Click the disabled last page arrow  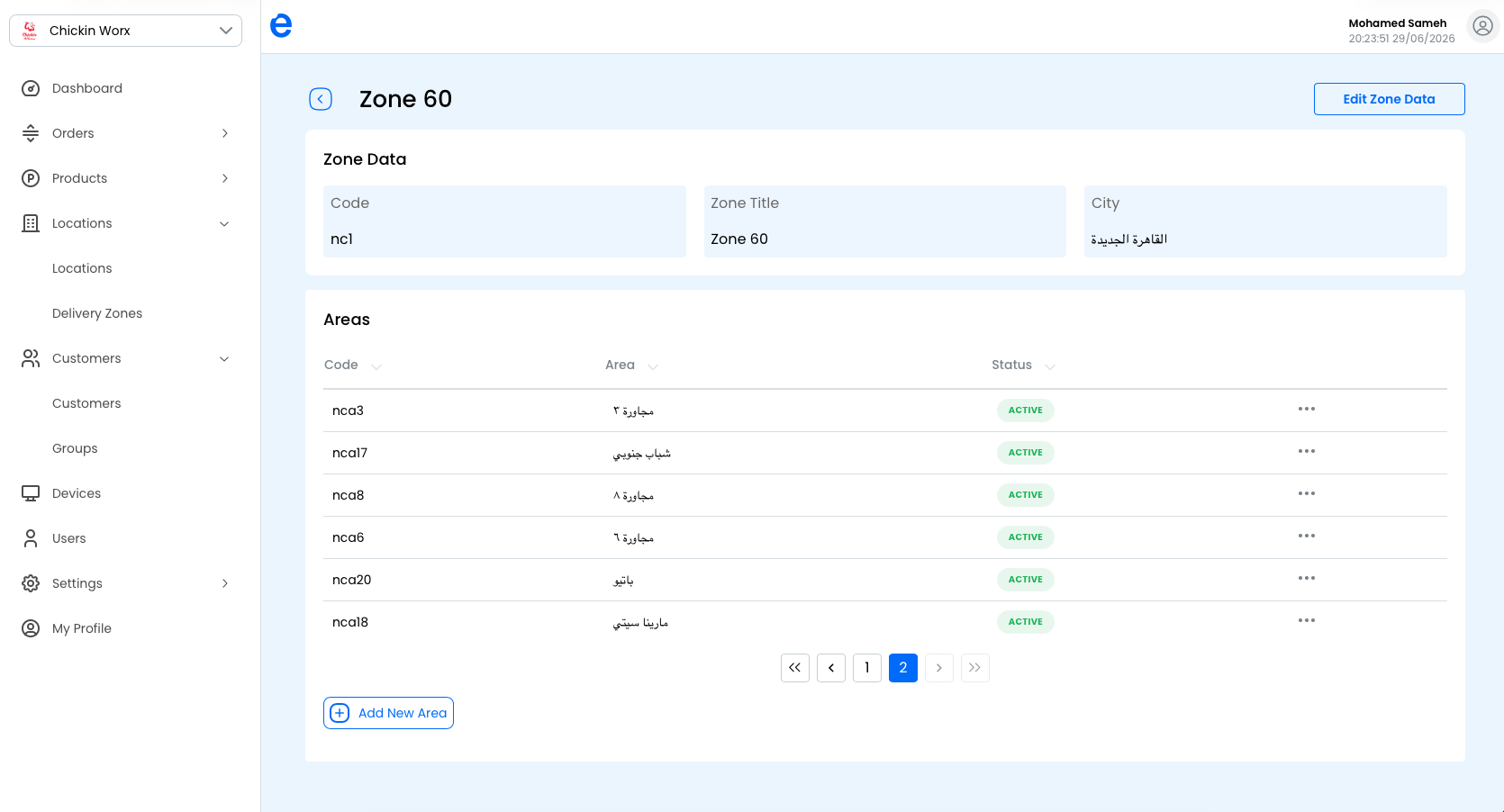pos(975,668)
